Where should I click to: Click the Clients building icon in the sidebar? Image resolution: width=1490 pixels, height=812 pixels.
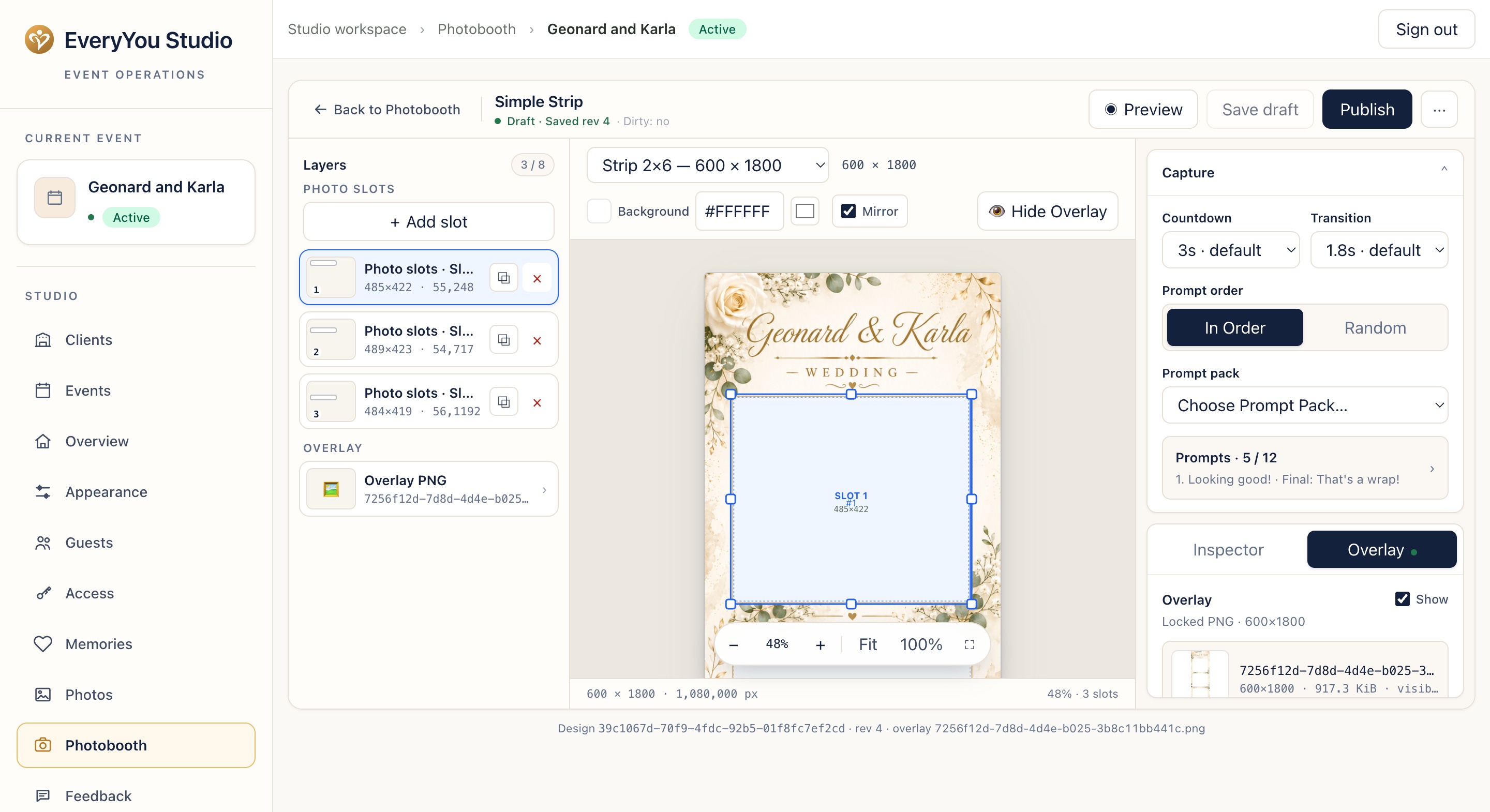tap(43, 340)
